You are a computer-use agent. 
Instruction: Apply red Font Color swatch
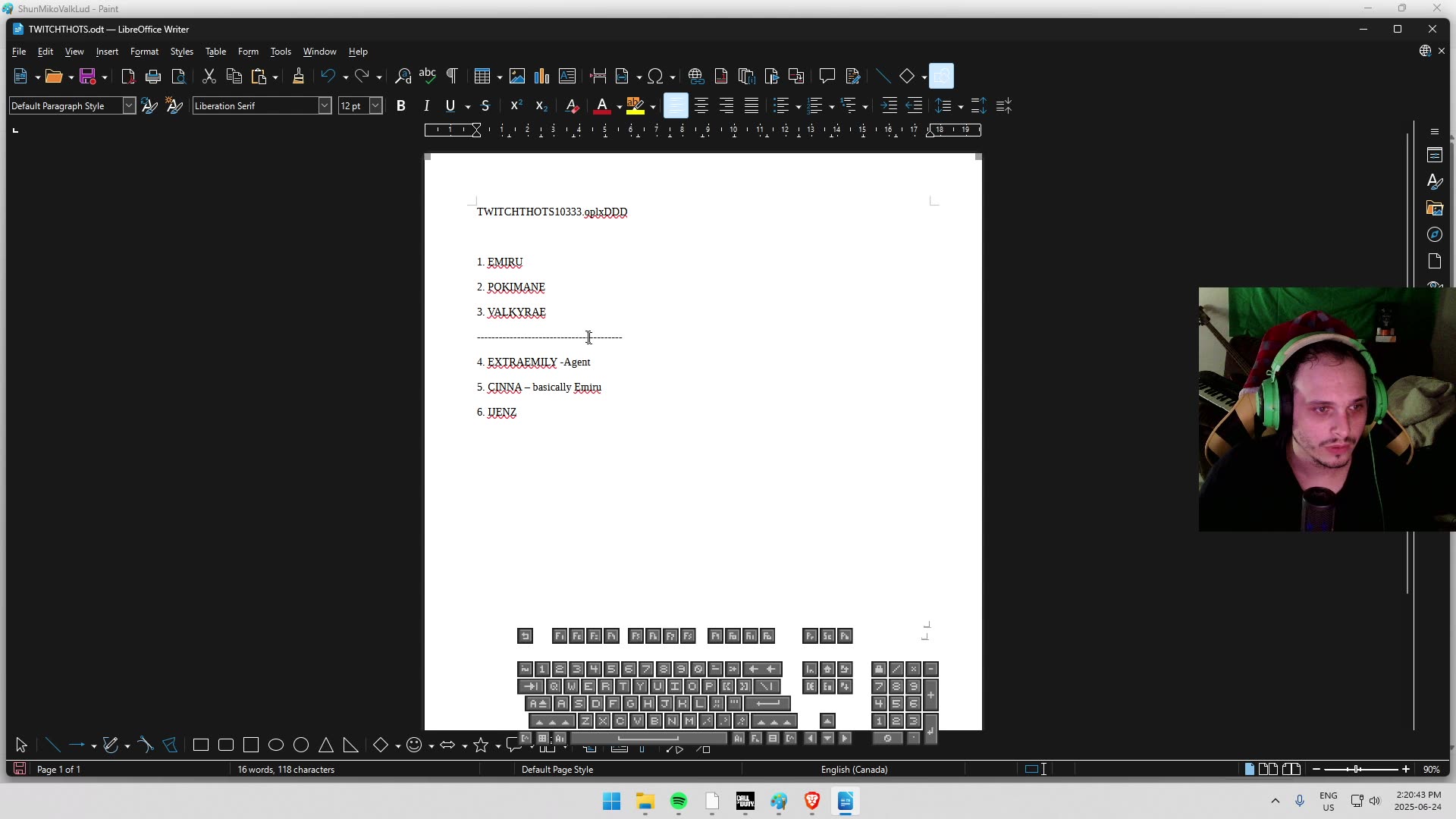602,105
